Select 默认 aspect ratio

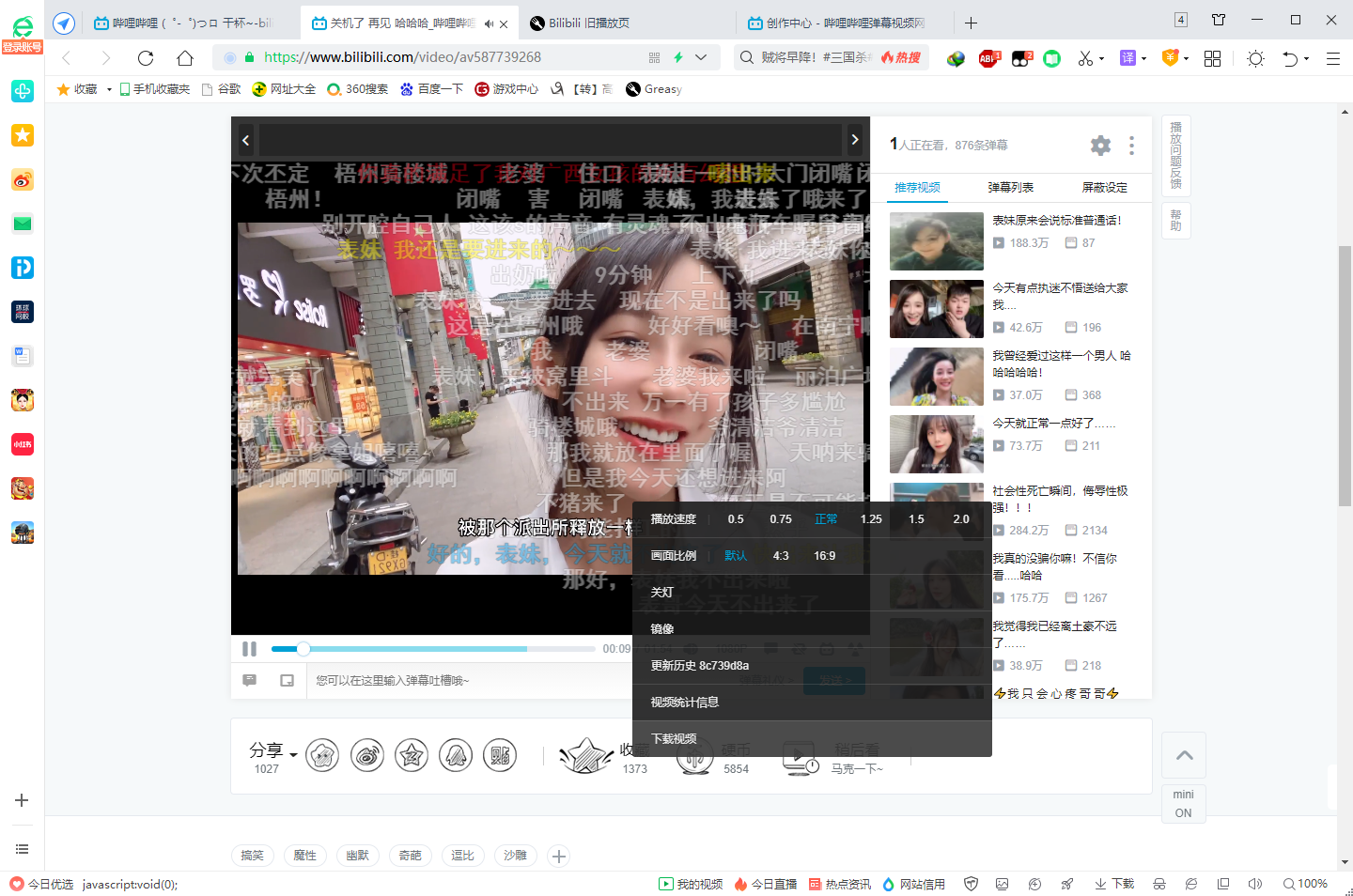pyautogui.click(x=736, y=556)
